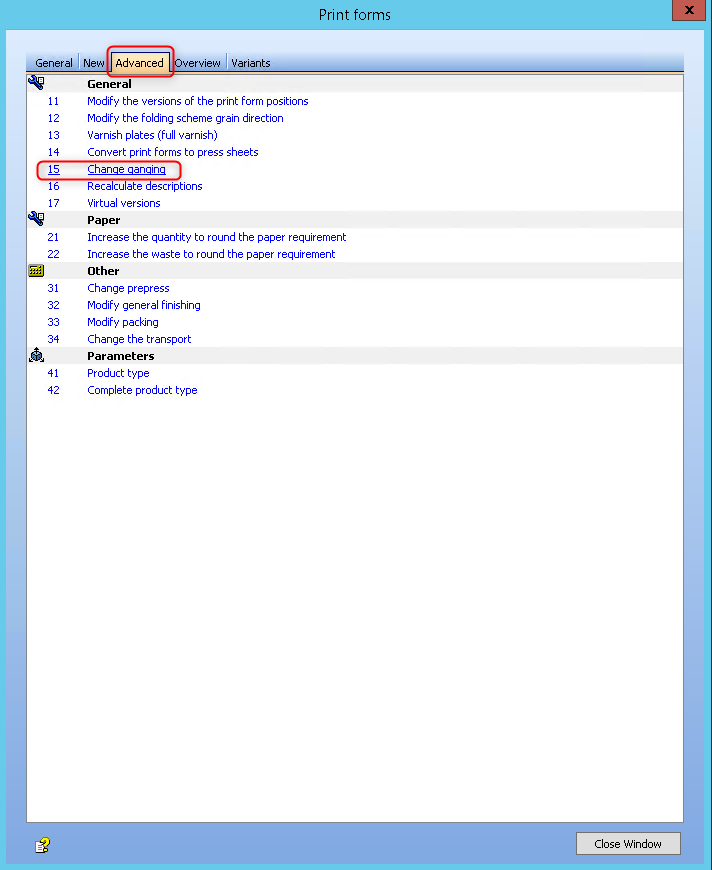
Task: Open Modify the versions of the print form positions
Action: 198,101
